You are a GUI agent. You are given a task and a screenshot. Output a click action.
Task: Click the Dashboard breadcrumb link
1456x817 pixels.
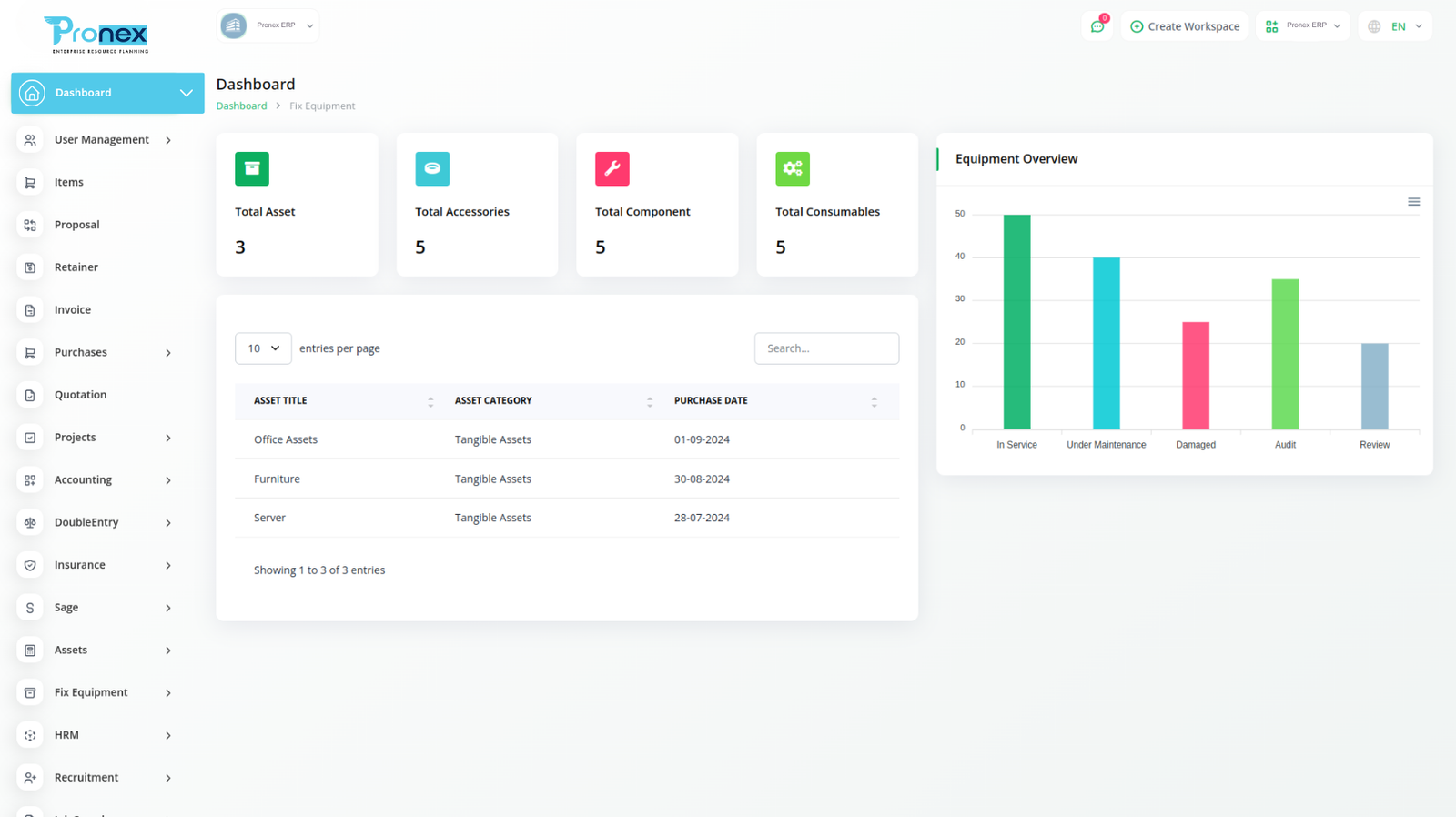point(241,106)
